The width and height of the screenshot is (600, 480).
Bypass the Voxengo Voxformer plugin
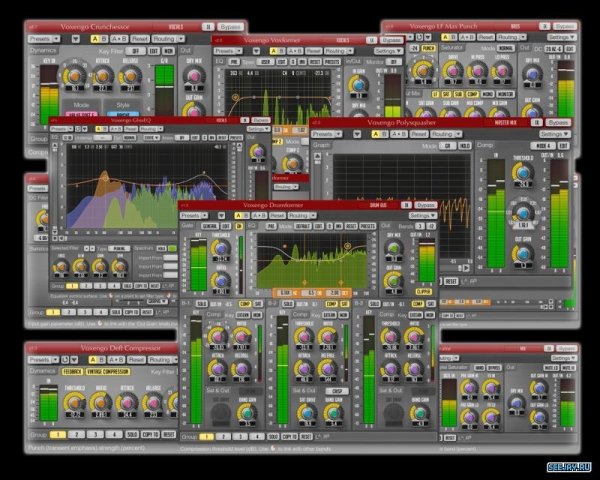(392, 40)
